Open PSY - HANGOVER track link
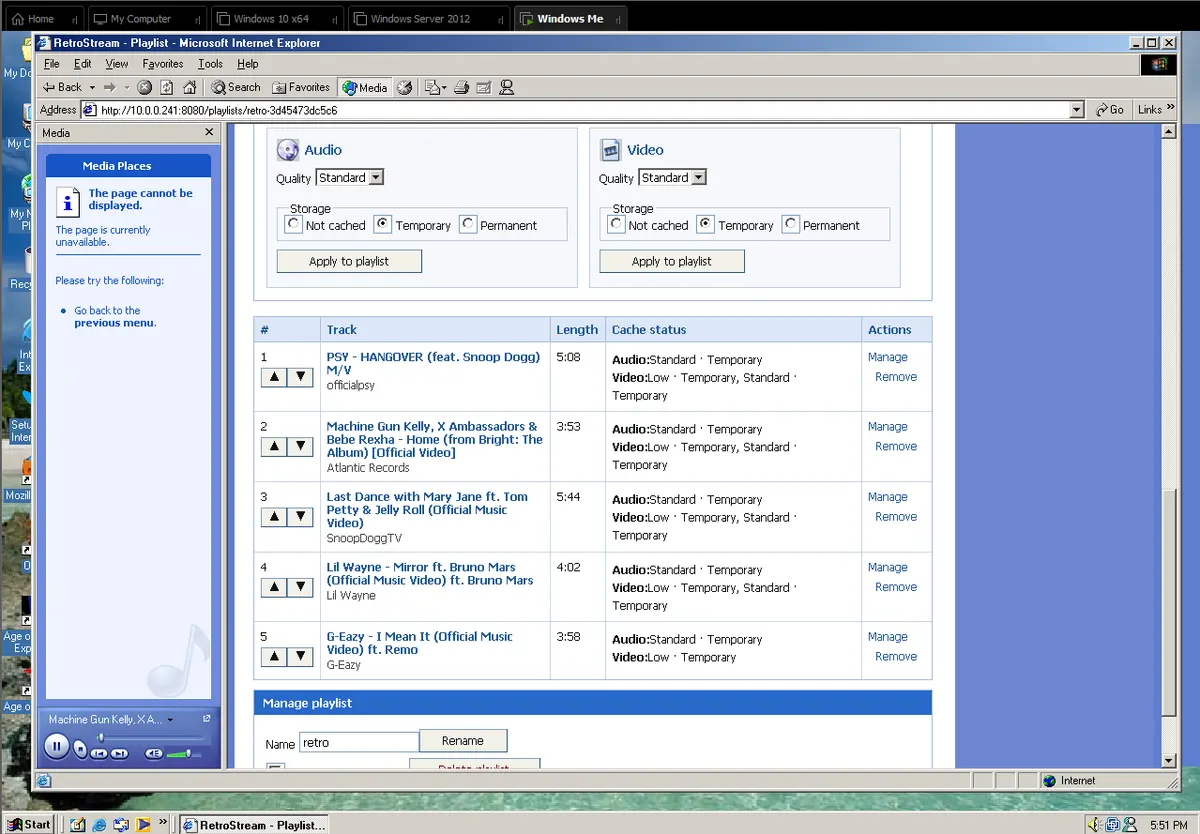 pos(433,363)
